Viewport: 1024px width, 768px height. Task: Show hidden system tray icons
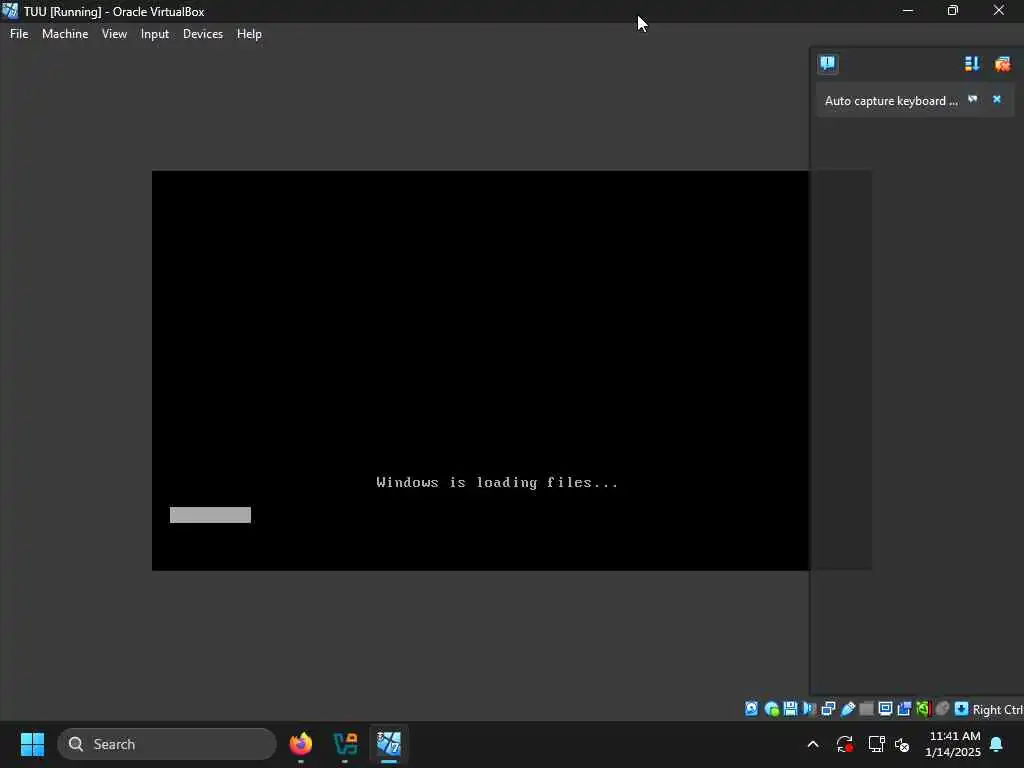(813, 744)
